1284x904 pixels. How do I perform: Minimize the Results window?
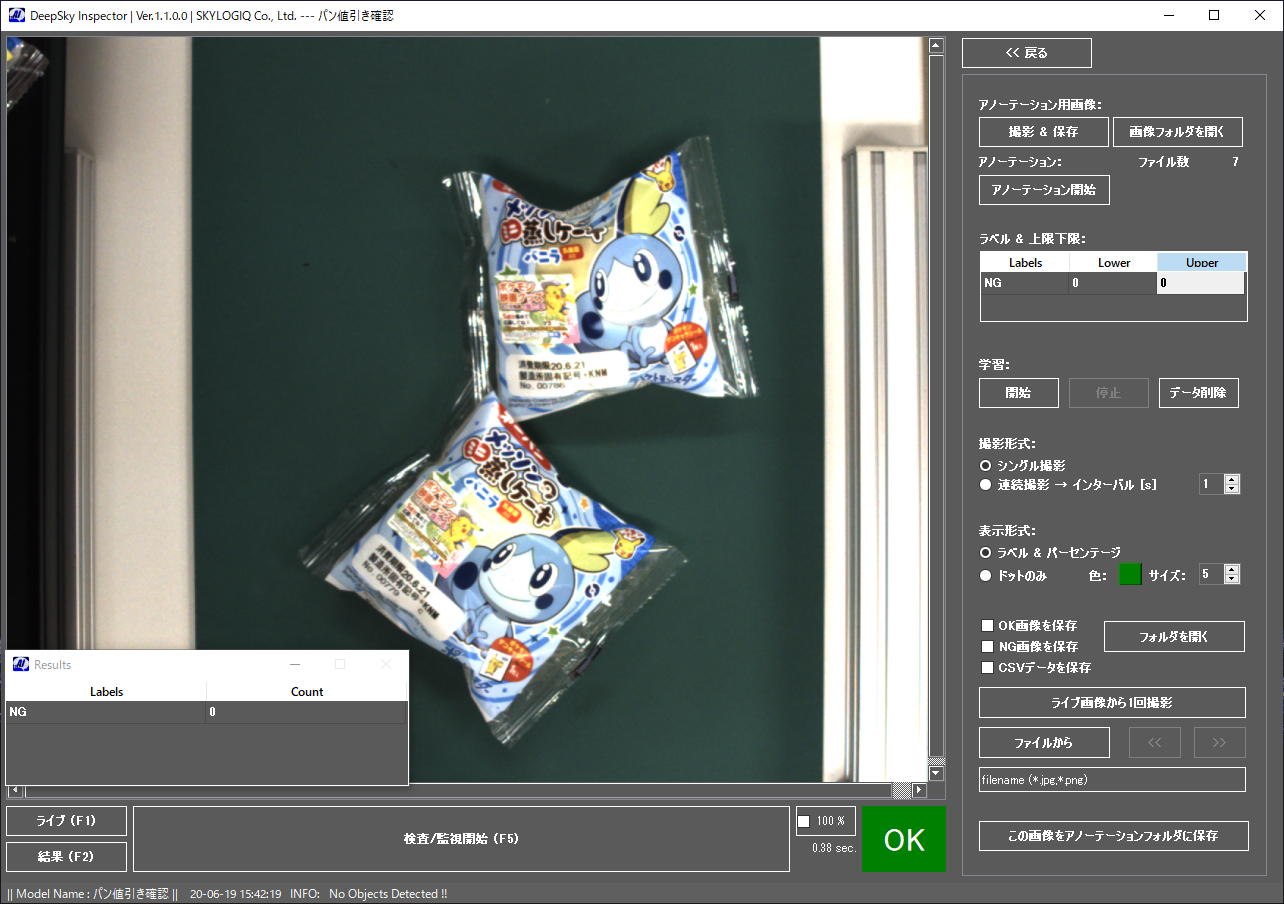[x=295, y=665]
